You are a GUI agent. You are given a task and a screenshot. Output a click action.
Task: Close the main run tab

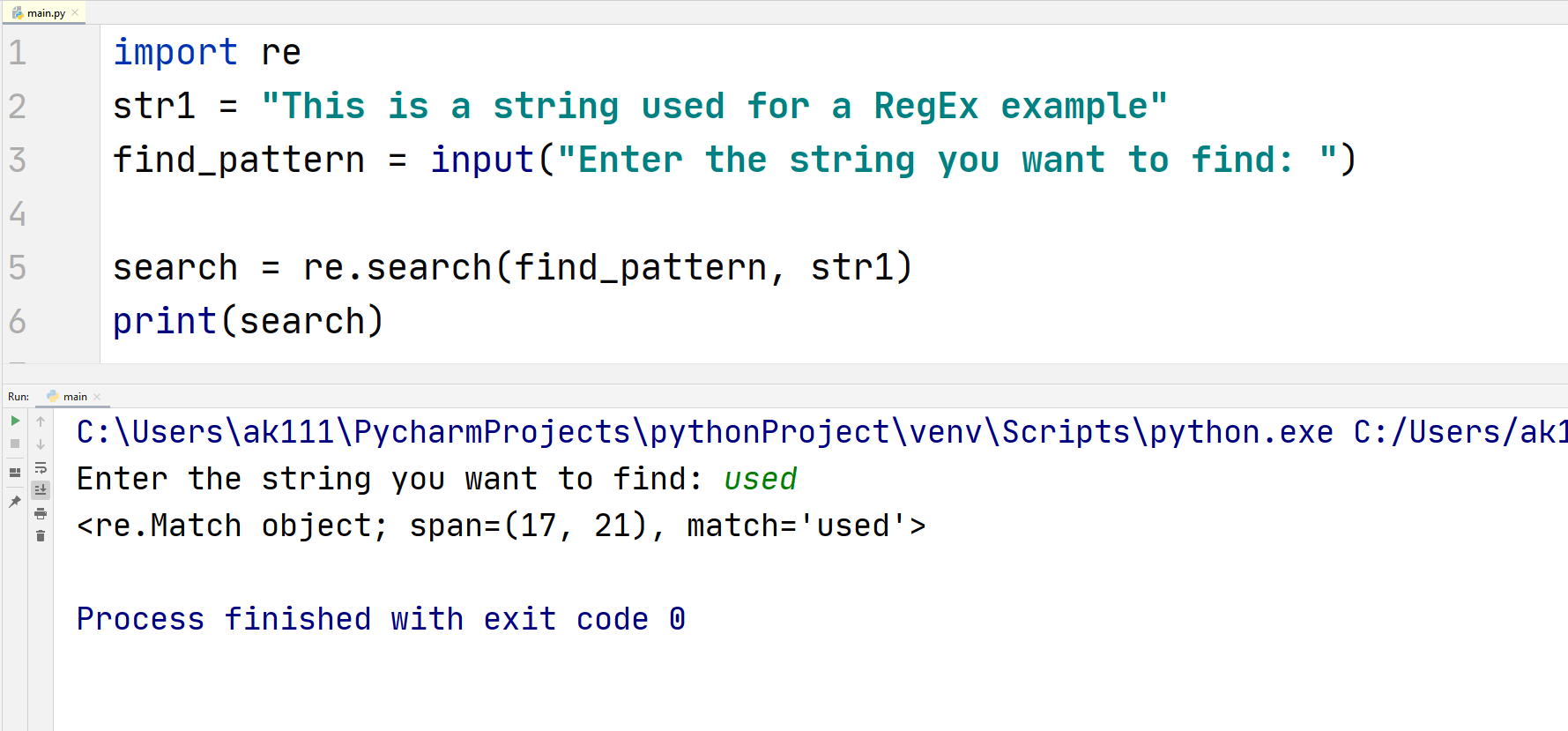pos(97,396)
